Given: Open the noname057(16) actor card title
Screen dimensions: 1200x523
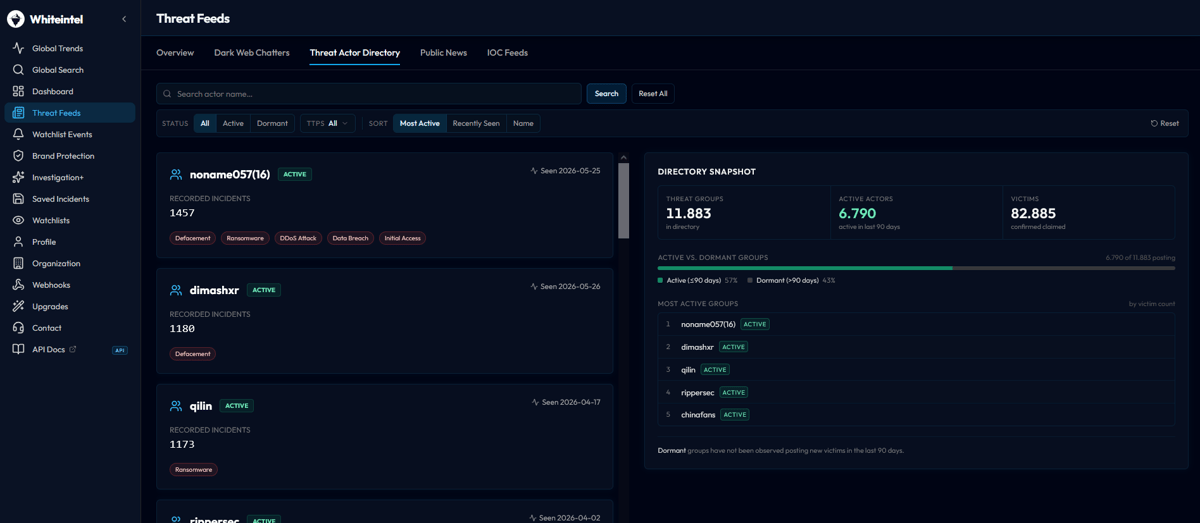Looking at the screenshot, I should pos(230,174).
